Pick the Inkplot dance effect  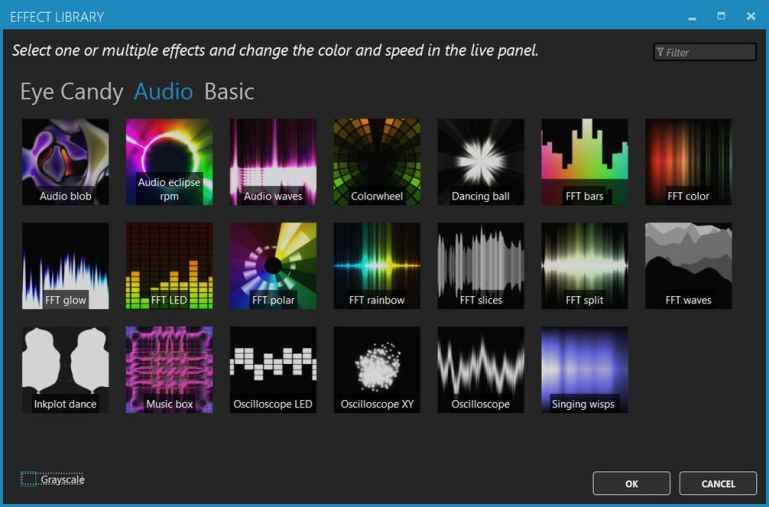[x=65, y=369]
